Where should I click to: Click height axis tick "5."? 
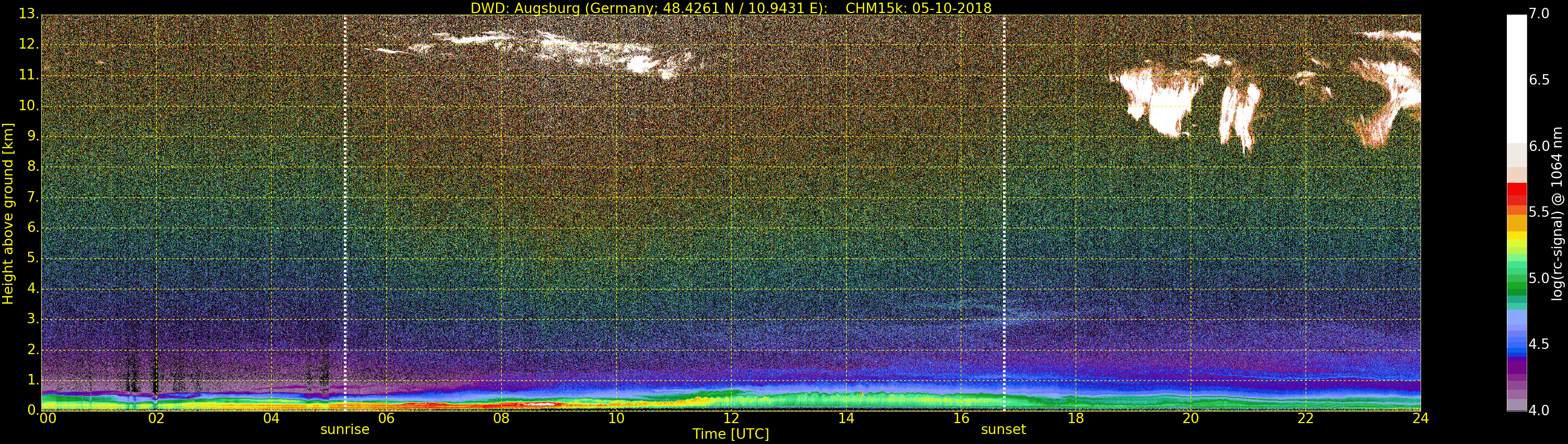32,258
